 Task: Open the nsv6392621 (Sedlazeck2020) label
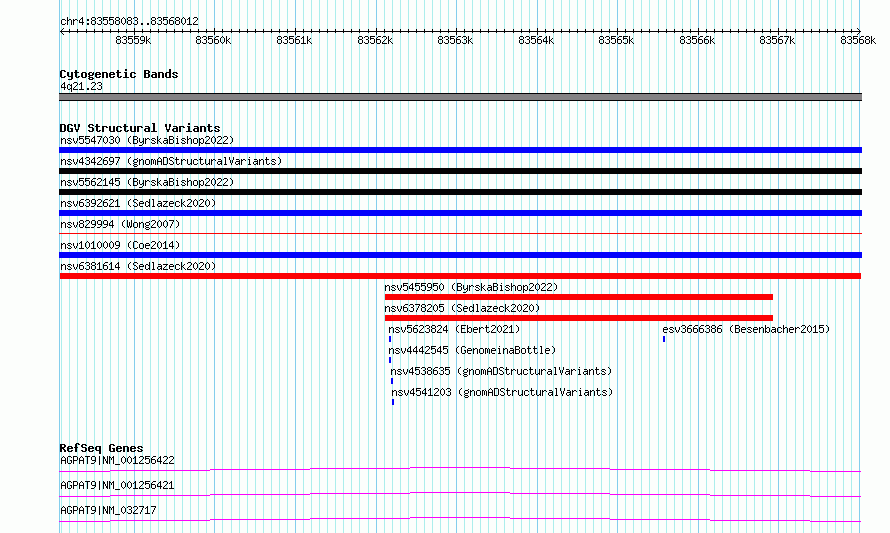point(138,203)
